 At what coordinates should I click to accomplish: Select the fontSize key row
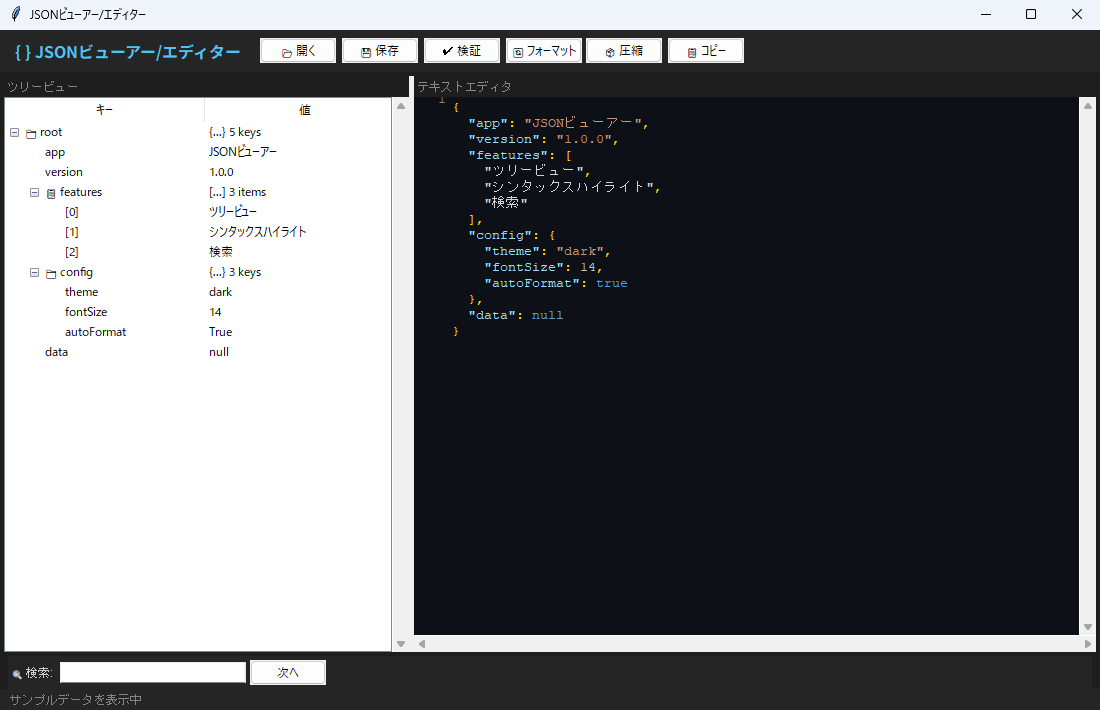pos(198,312)
